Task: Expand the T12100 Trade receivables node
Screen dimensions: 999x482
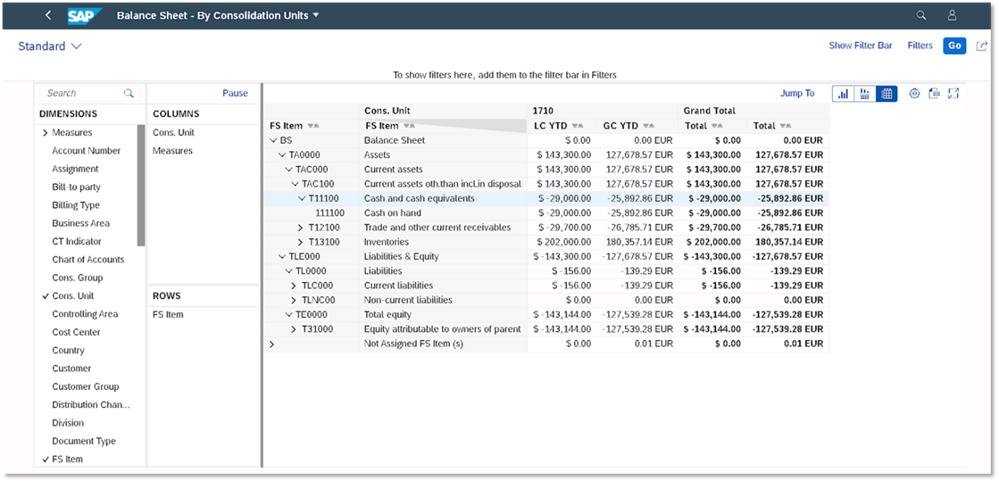Action: [x=301, y=228]
